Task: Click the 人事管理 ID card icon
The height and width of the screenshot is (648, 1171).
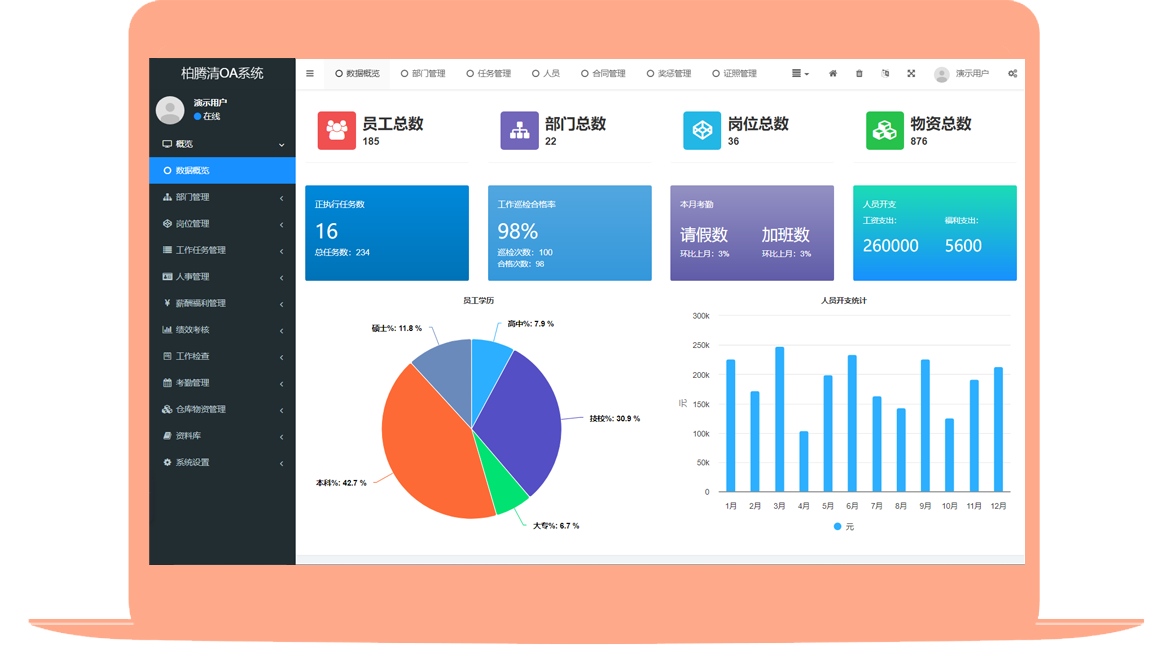Action: pyautogui.click(x=167, y=276)
